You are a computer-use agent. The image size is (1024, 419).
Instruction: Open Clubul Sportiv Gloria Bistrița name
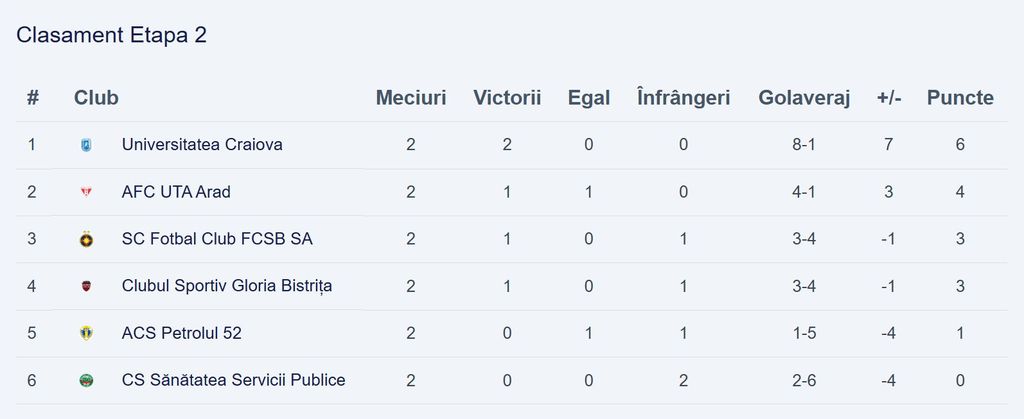227,286
